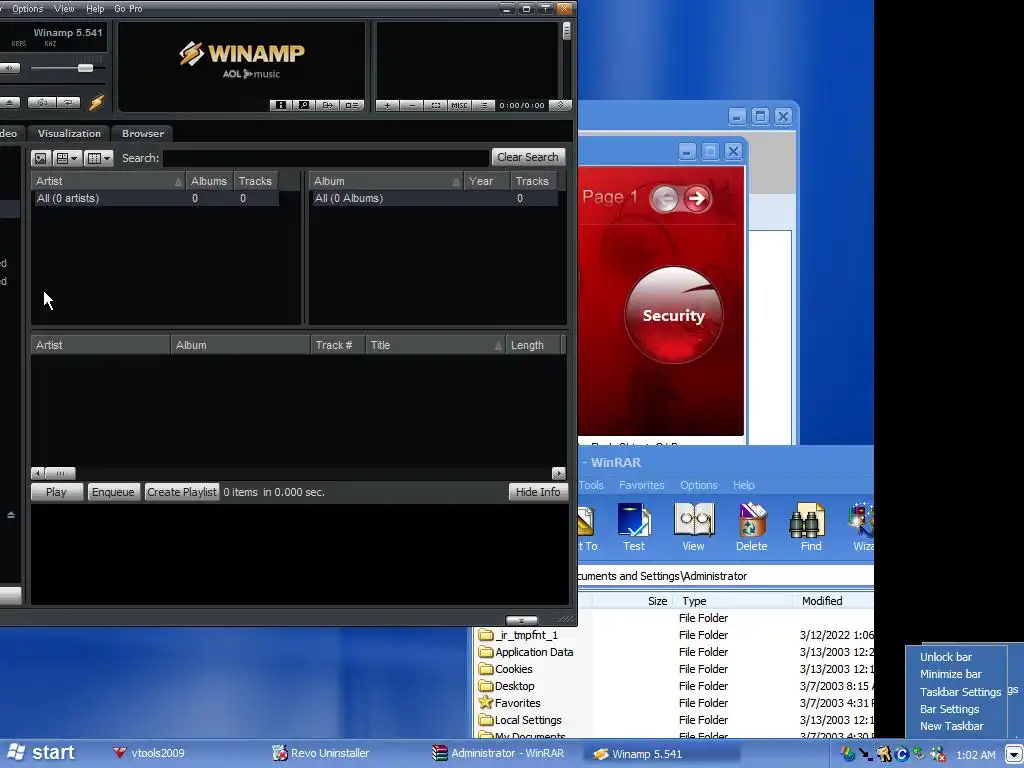Click the WinRAR View toolbar icon

[693, 528]
